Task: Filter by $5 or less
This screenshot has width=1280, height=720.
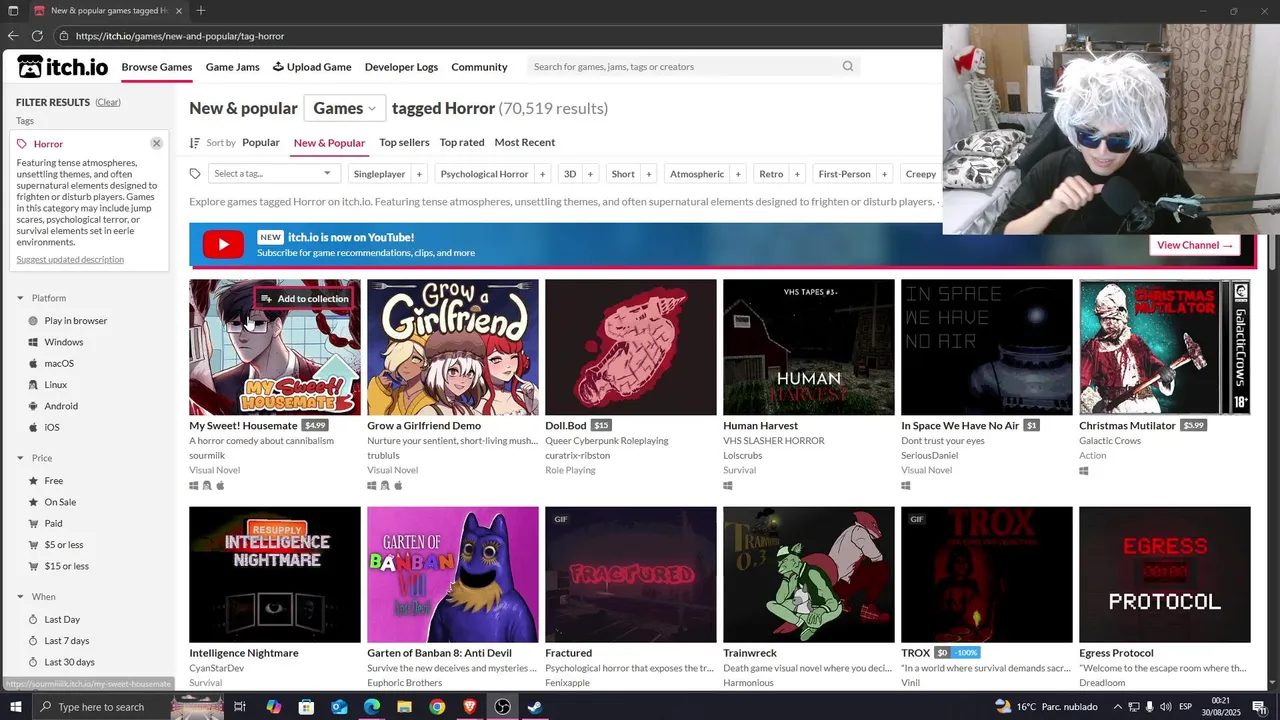Action: (x=64, y=545)
